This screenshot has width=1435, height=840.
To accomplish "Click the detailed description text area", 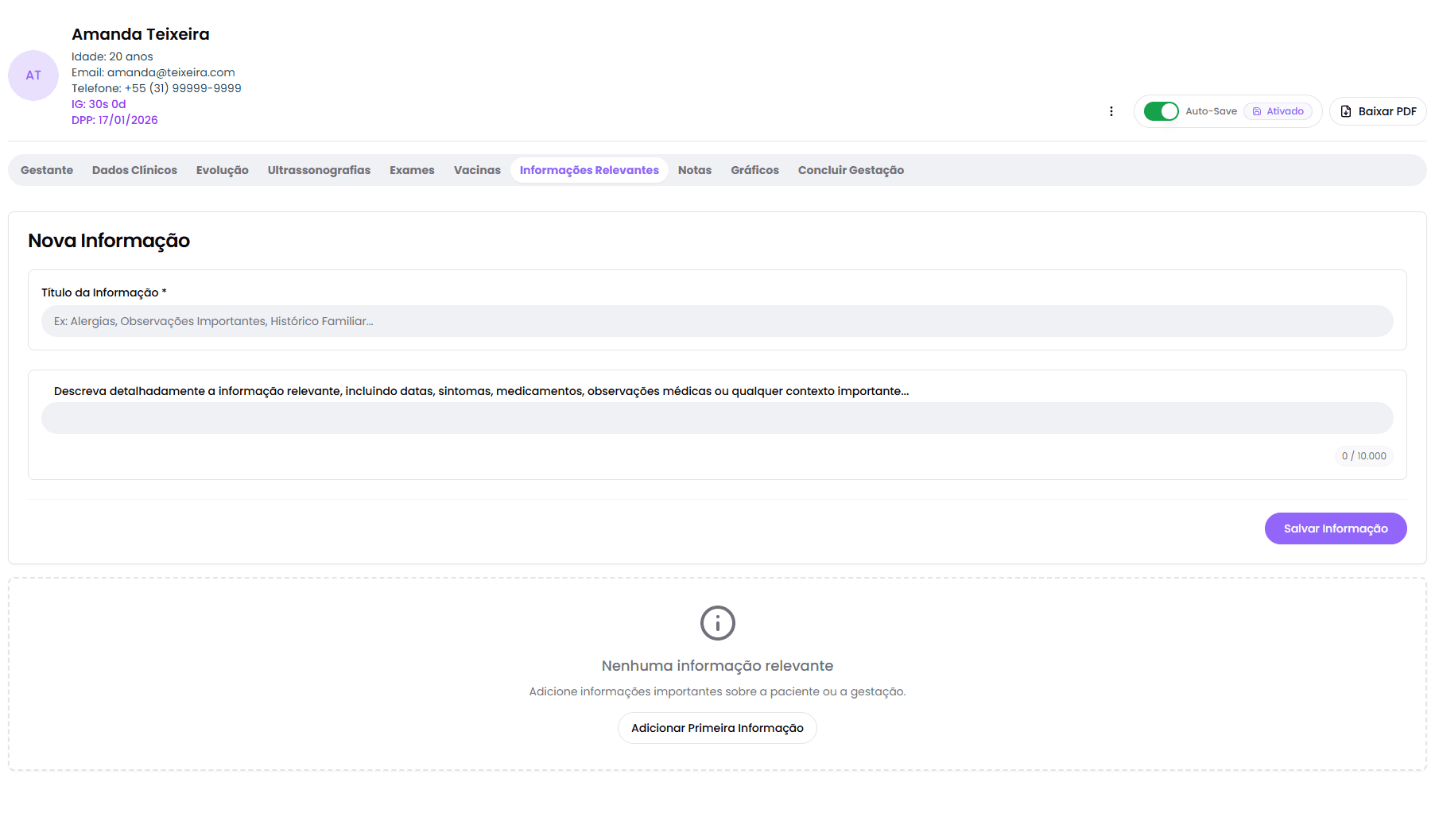I will point(717,418).
